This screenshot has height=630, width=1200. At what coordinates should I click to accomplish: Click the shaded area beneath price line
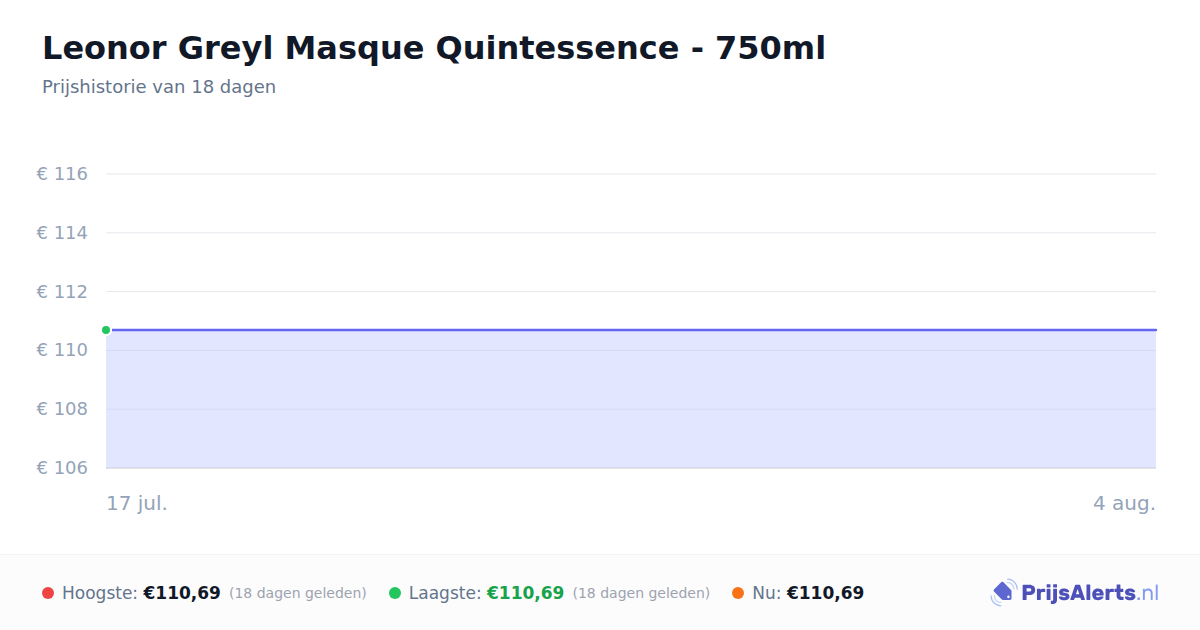coord(631,399)
